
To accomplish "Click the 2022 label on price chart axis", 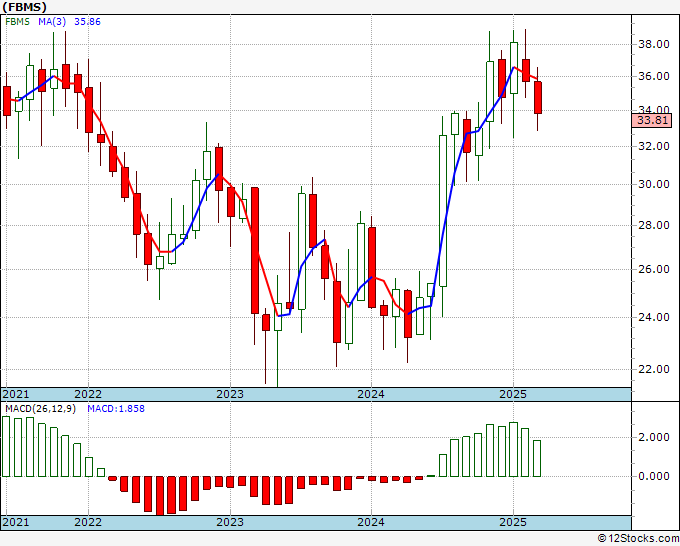I will coord(88,394).
